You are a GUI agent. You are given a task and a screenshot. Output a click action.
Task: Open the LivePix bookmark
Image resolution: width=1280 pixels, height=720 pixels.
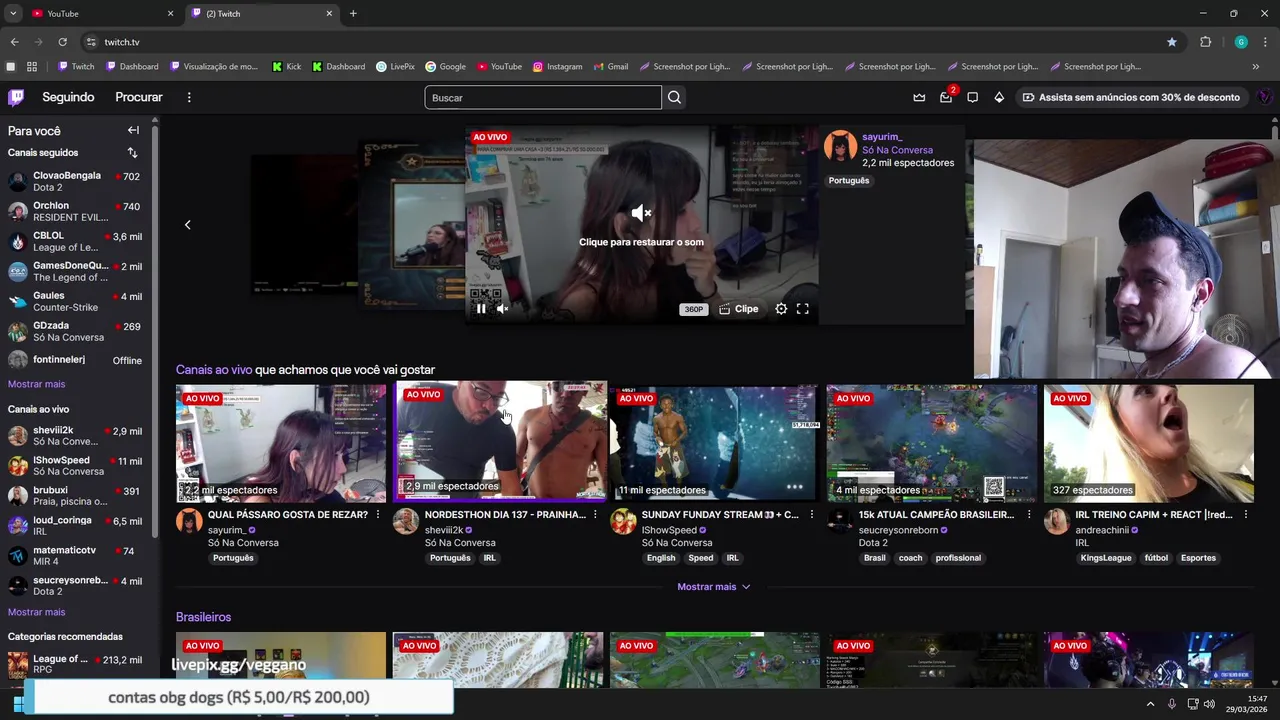(395, 67)
